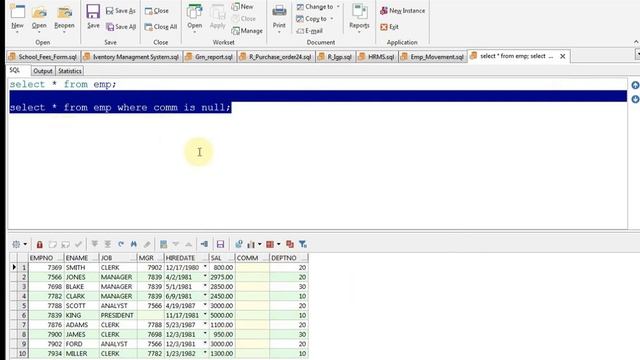The height and width of the screenshot is (360, 640).
Task: Open the Statistics tab
Action: [x=70, y=71]
